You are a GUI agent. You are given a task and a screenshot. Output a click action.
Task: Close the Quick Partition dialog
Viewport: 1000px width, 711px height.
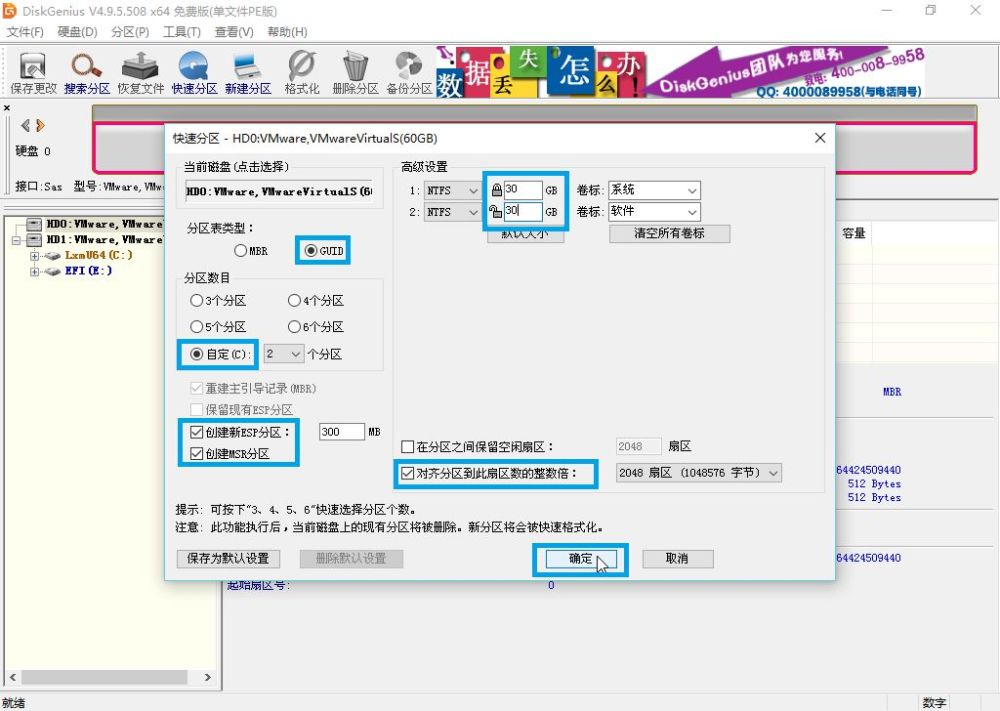[x=820, y=138]
